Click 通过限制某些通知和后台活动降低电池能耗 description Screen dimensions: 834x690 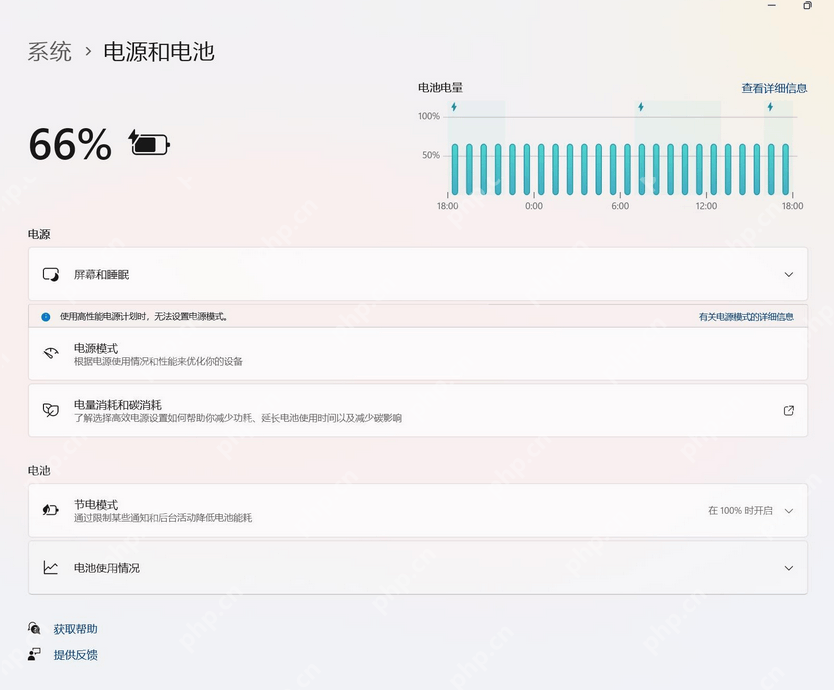(163, 518)
